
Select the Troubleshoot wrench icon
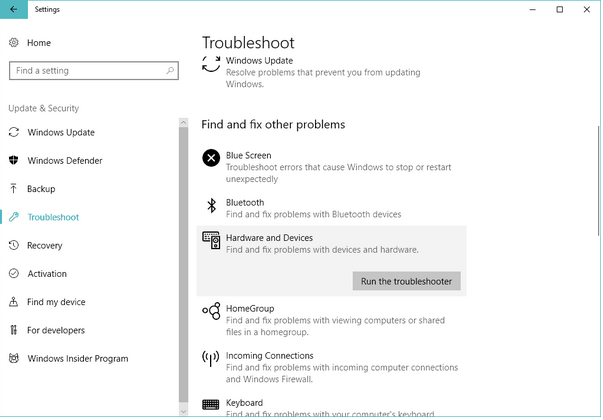click(x=14, y=217)
